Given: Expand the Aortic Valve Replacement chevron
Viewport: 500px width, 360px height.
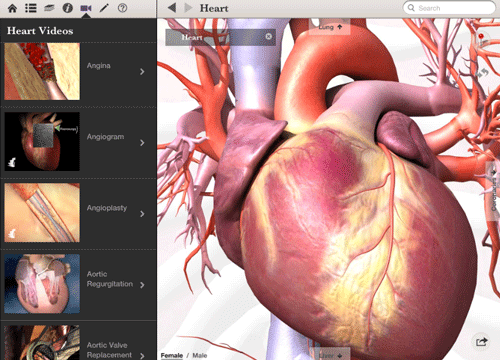Looking at the screenshot, I should (142, 356).
